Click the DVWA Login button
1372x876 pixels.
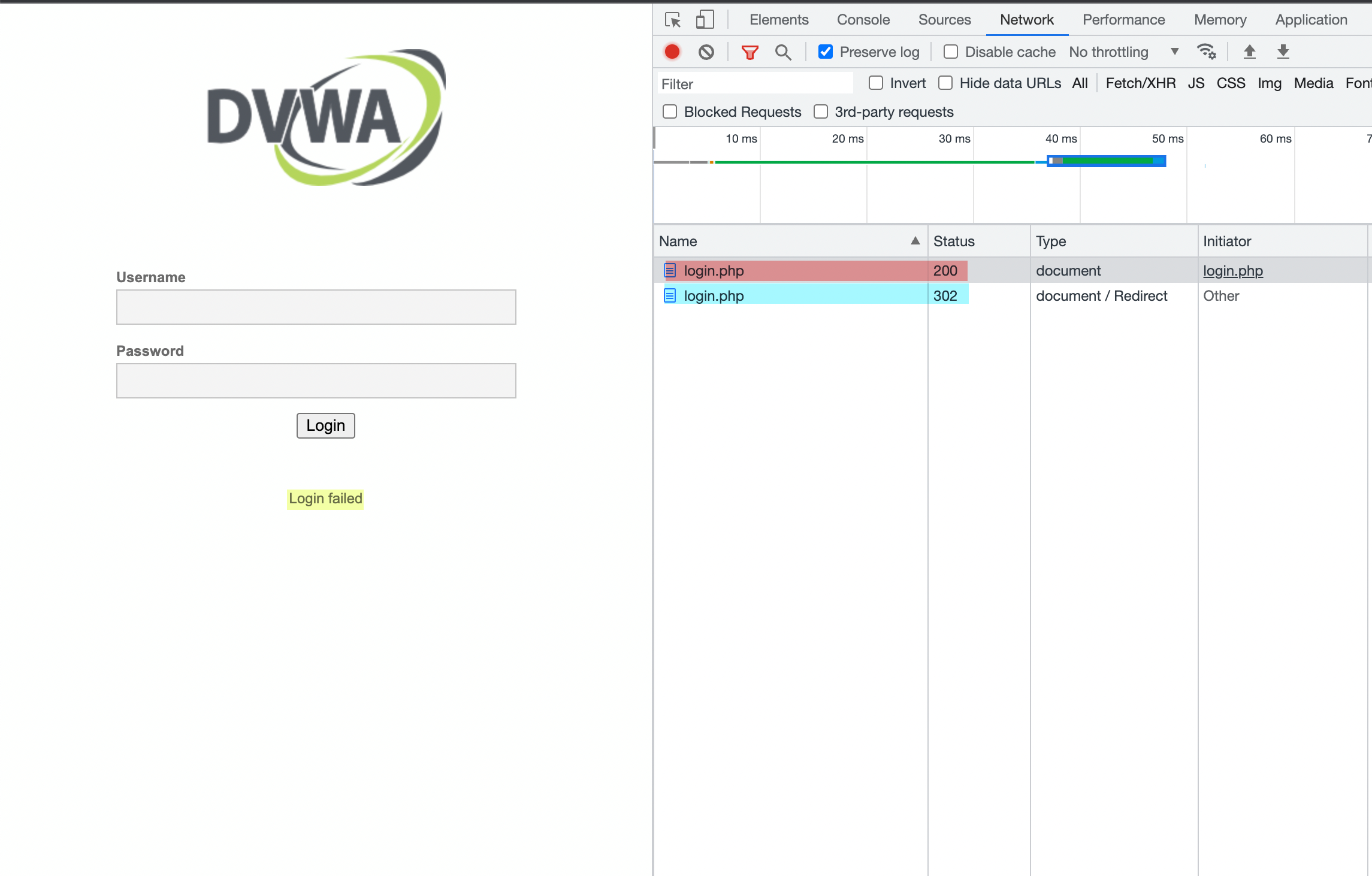pos(326,425)
